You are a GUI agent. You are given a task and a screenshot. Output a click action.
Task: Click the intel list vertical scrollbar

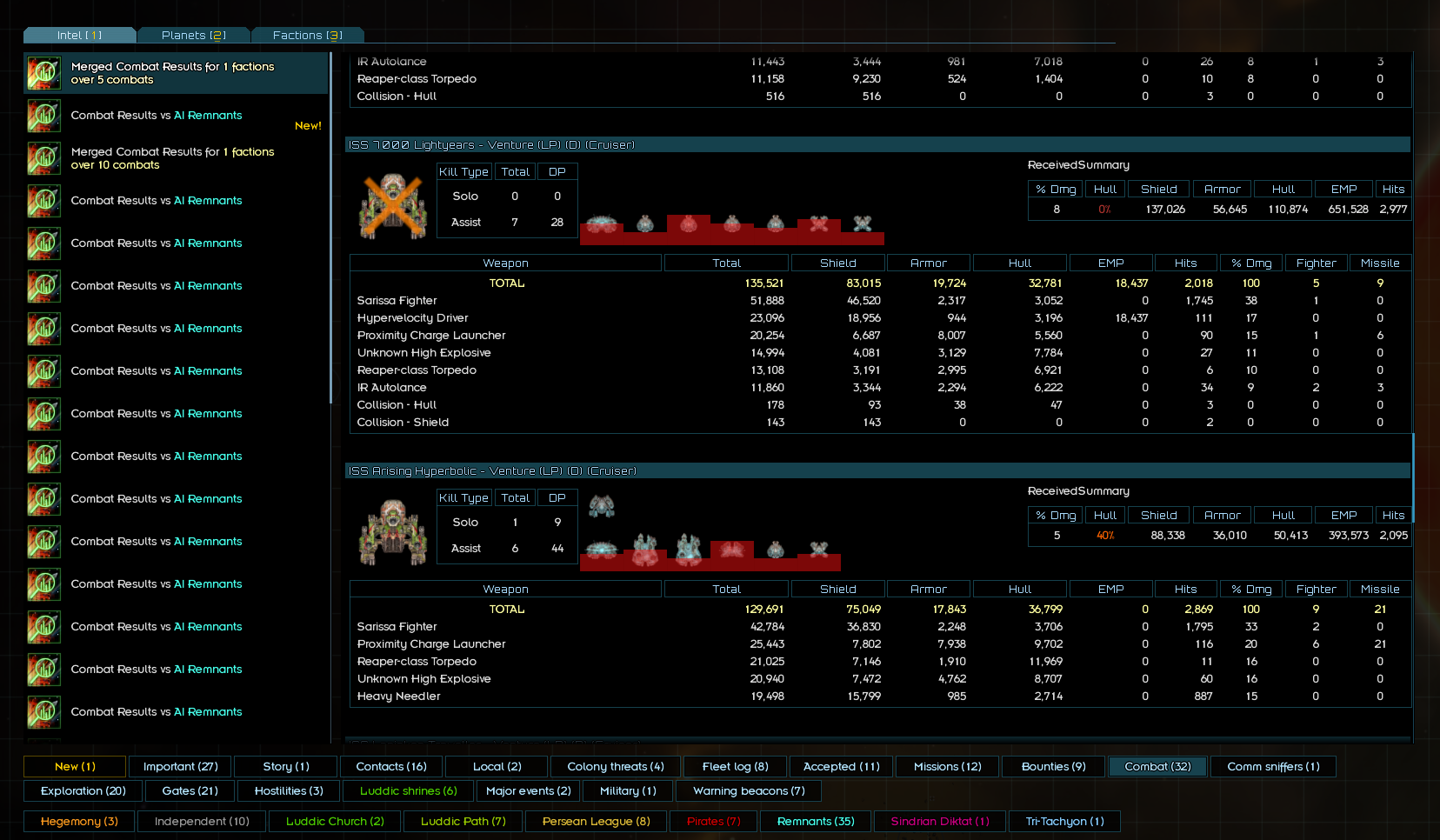click(x=330, y=228)
